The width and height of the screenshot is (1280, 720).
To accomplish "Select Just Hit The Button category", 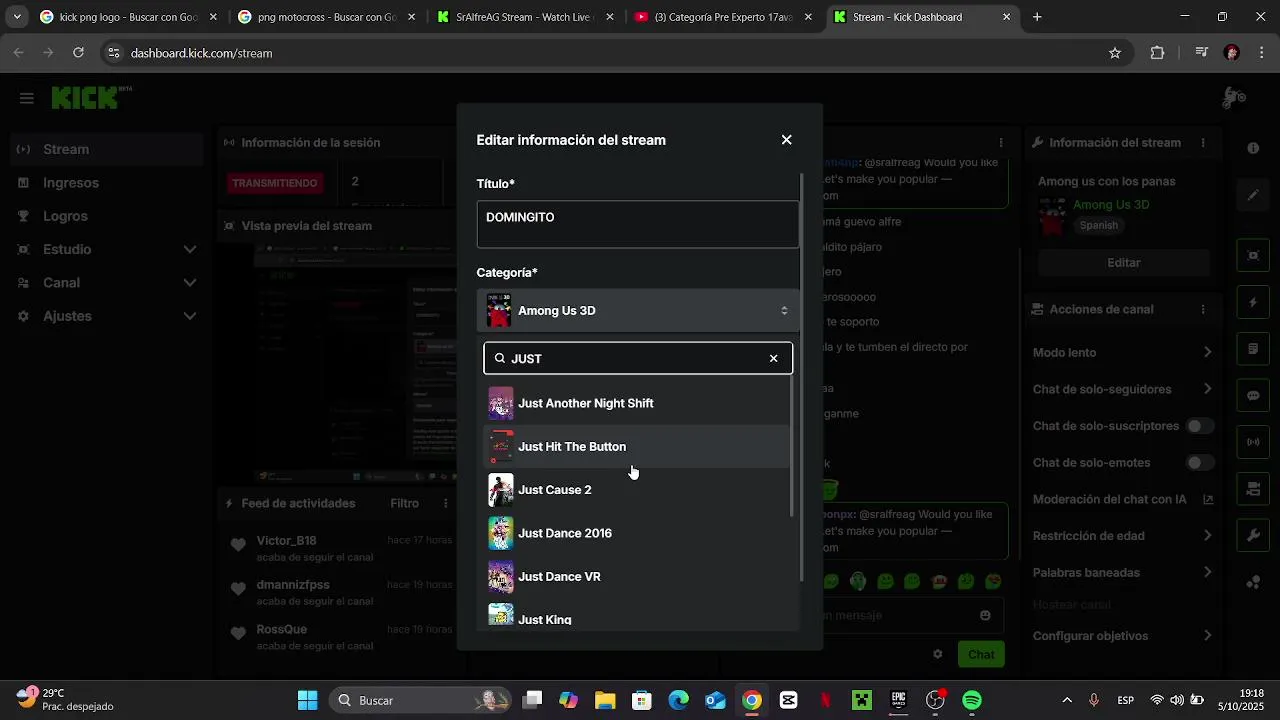I will pos(637,446).
